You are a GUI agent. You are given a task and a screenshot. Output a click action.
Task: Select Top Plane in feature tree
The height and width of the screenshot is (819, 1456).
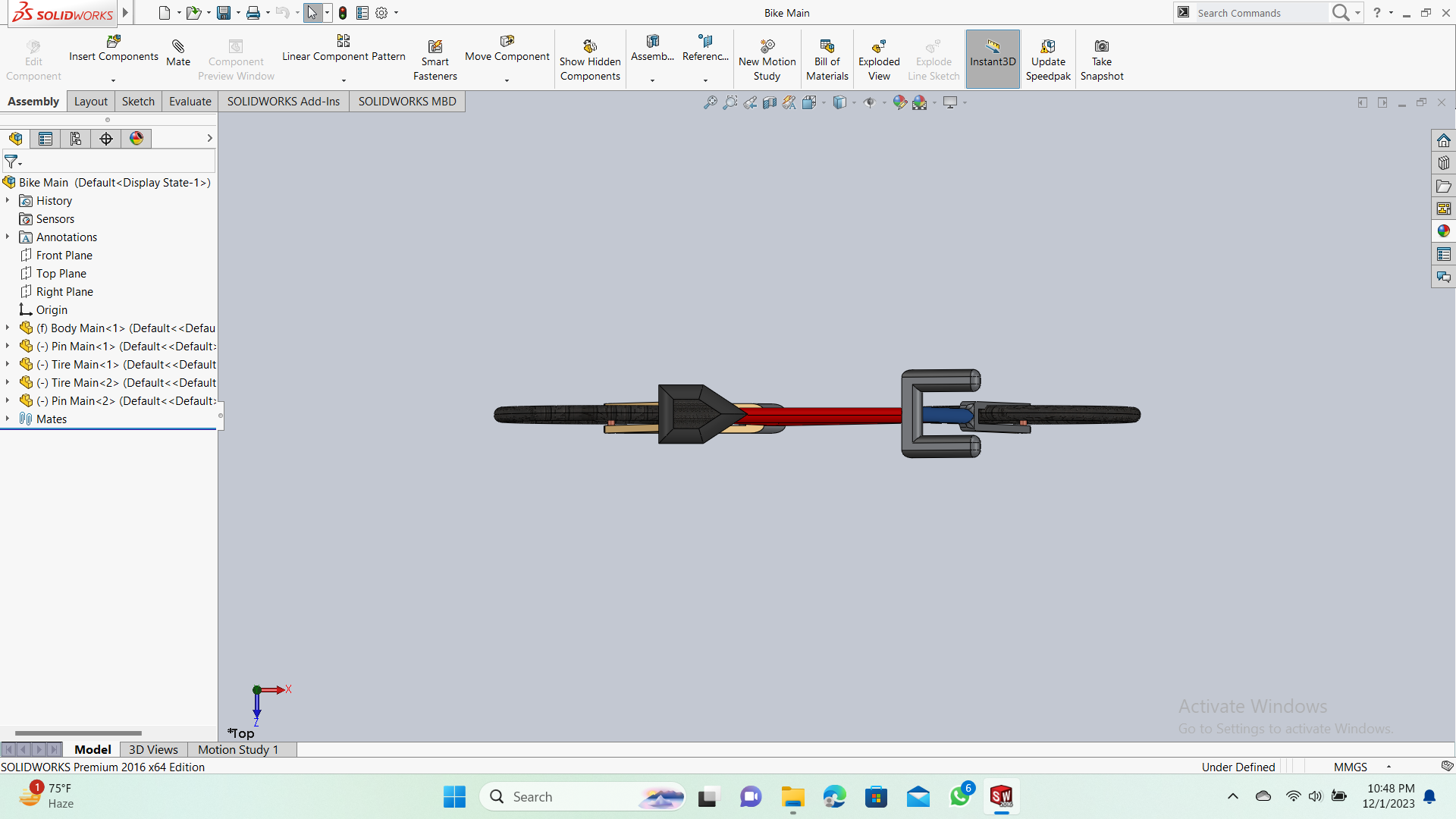pos(61,274)
